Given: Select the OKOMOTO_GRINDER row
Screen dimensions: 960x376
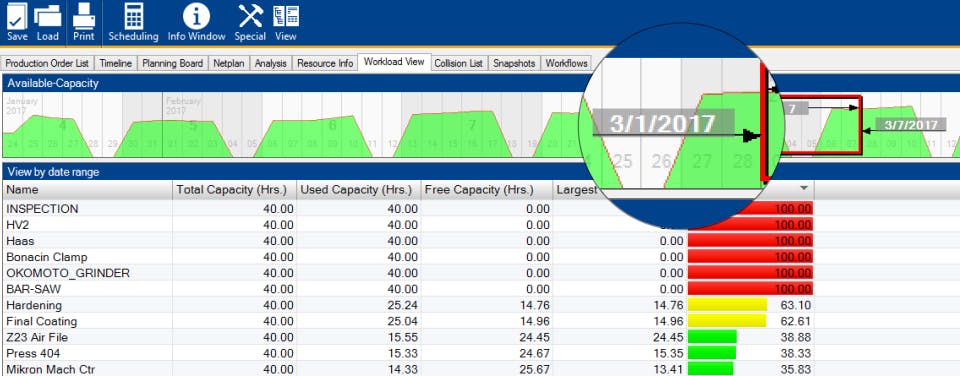Looking at the screenshot, I should click(408, 273).
